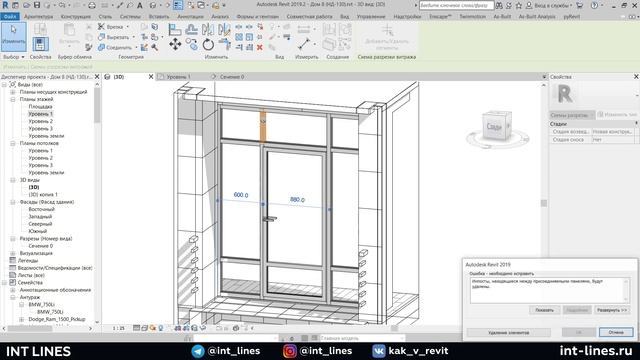The image size is (640, 360).
Task: Click the Align tool icon
Action: 175,29
